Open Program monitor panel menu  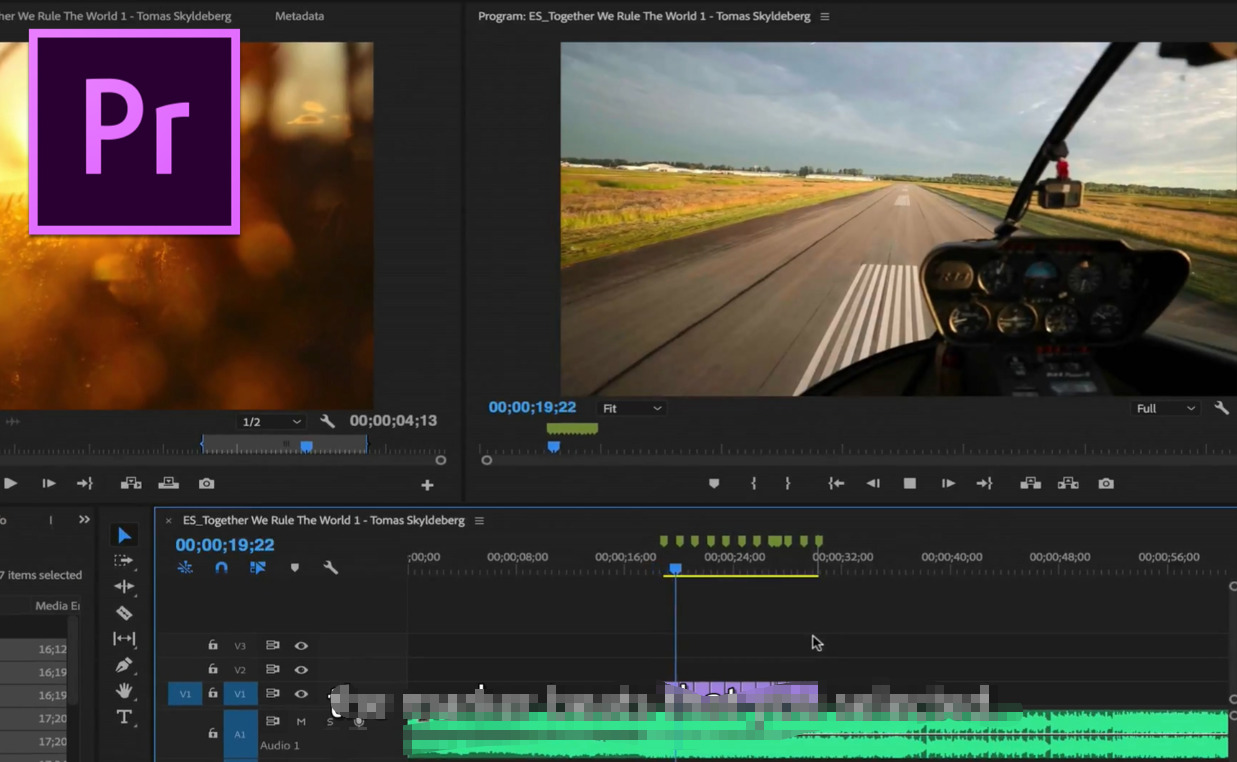click(x=825, y=17)
